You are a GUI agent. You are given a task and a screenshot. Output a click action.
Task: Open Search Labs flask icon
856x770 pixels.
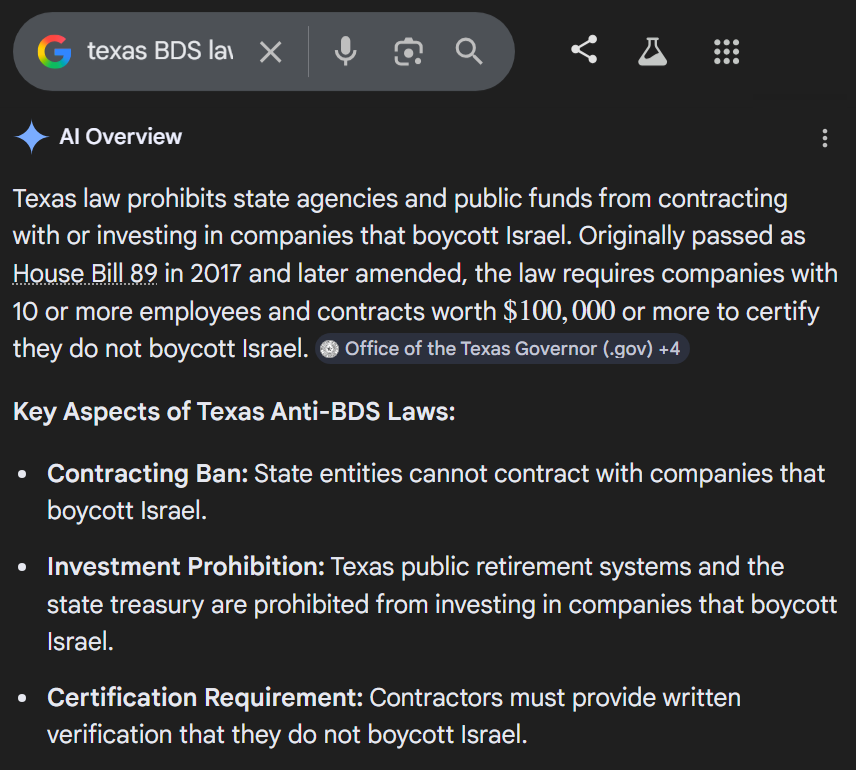click(x=652, y=52)
